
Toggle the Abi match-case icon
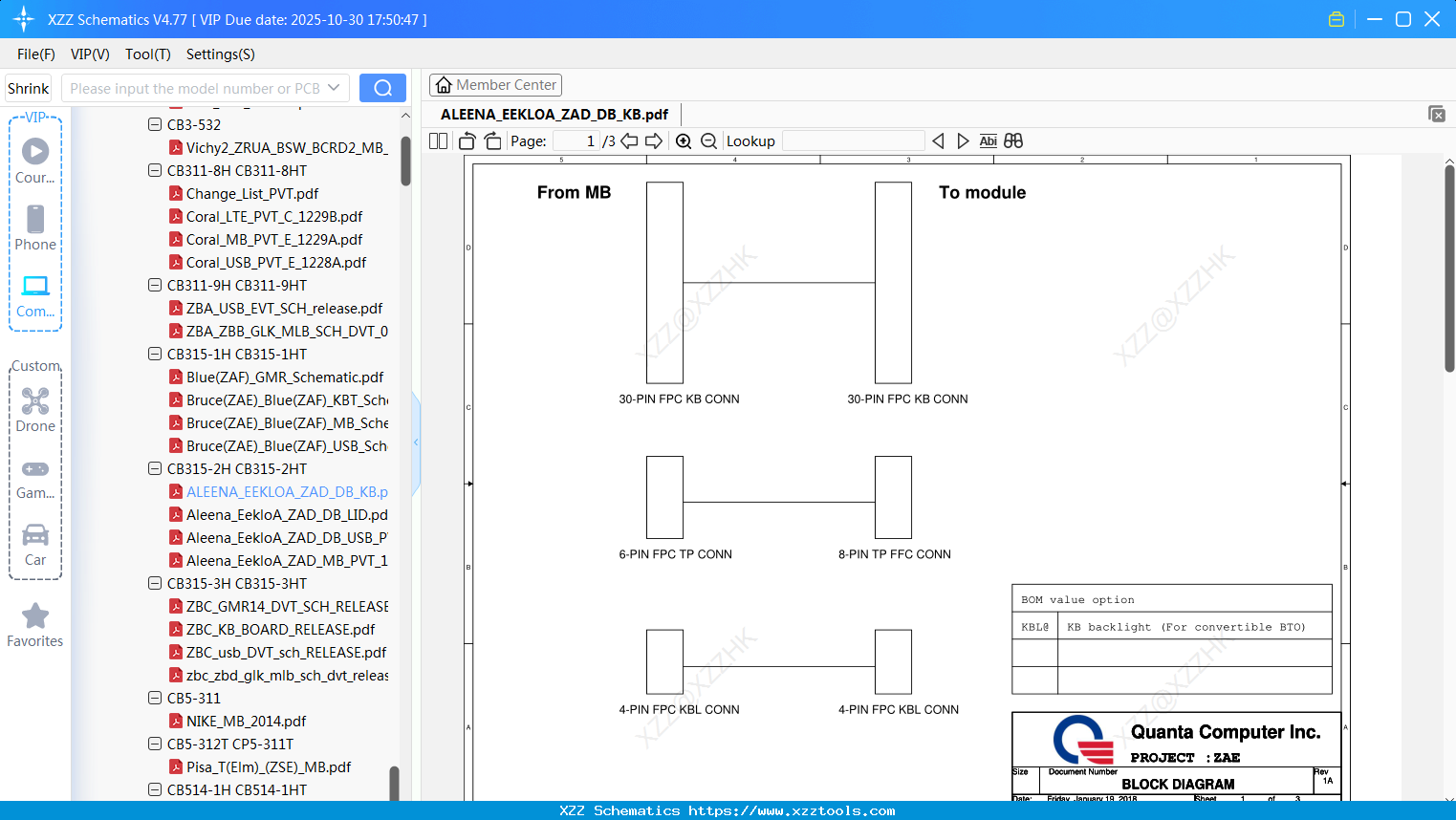988,140
